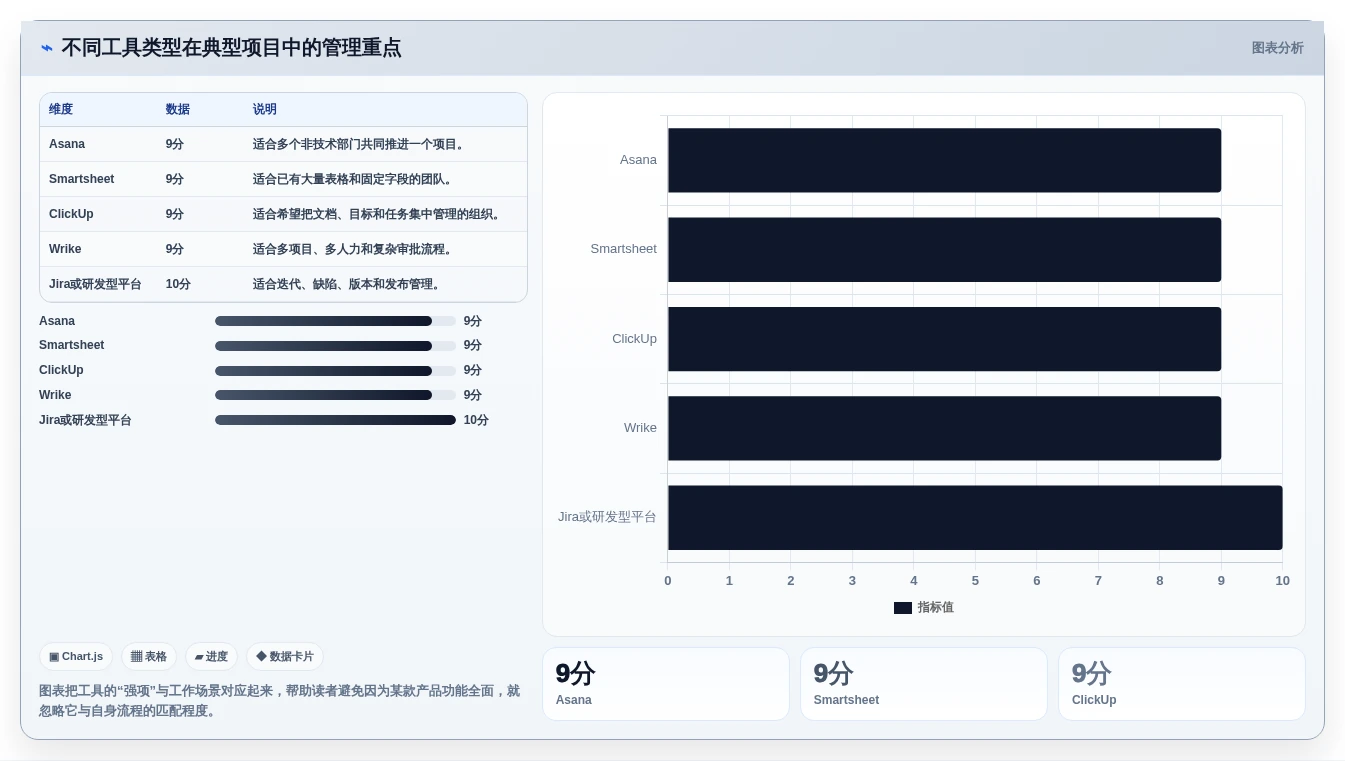This screenshot has width=1345, height=761.
Task: Click the Jira或研发型平台 bar in the chart
Action: pos(975,518)
